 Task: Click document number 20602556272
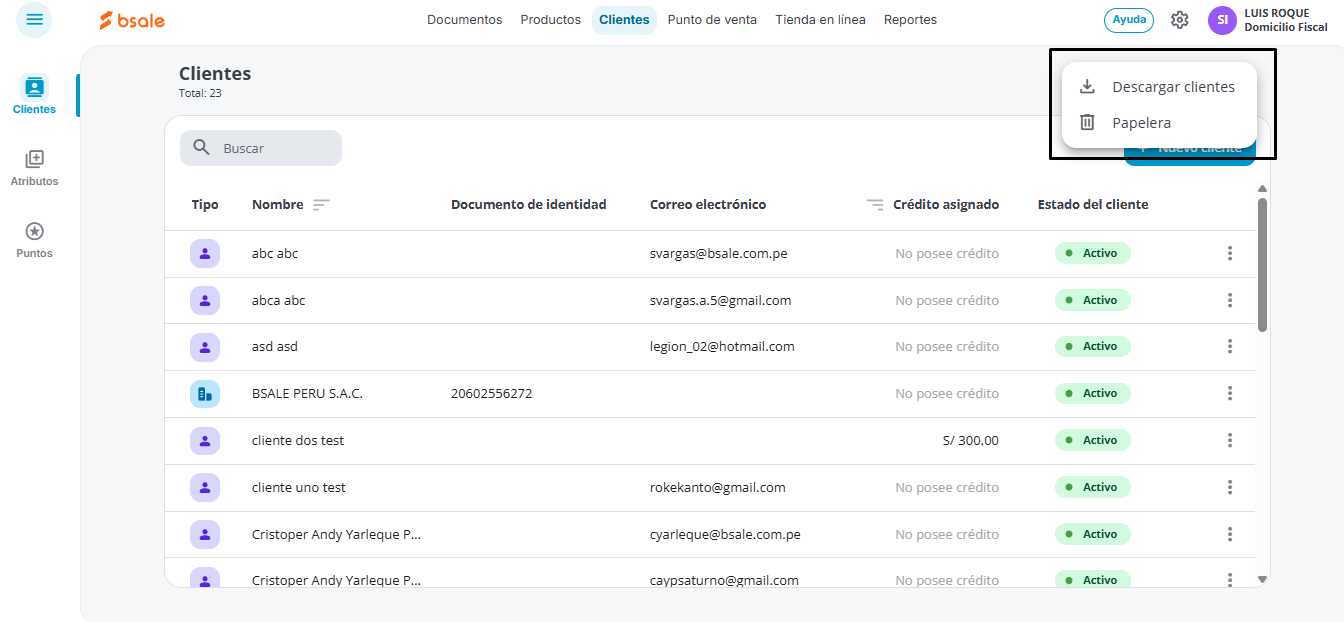coord(492,394)
